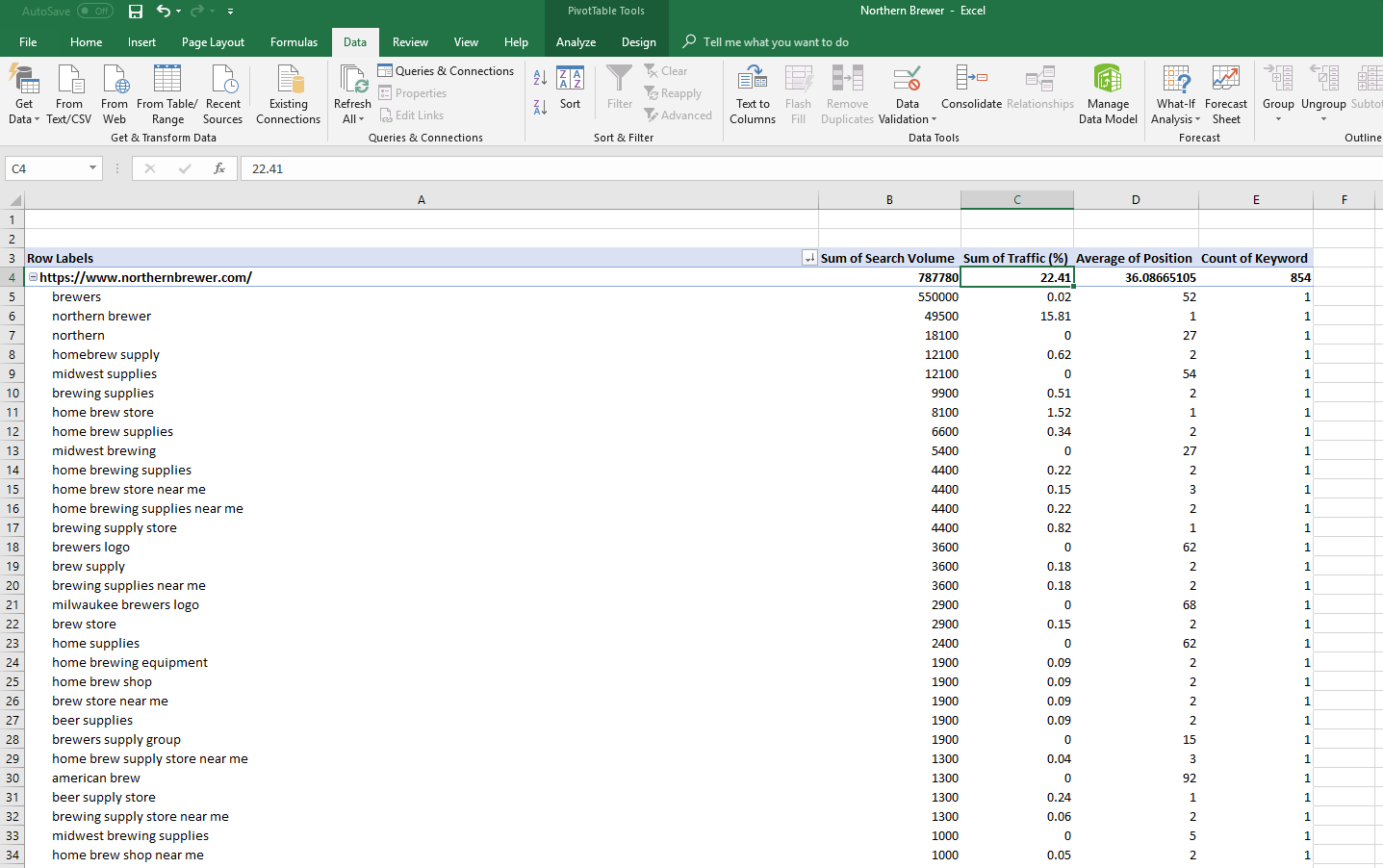Open the What-If Analysis dropdown
The width and height of the screenshot is (1383, 868).
tap(1175, 94)
